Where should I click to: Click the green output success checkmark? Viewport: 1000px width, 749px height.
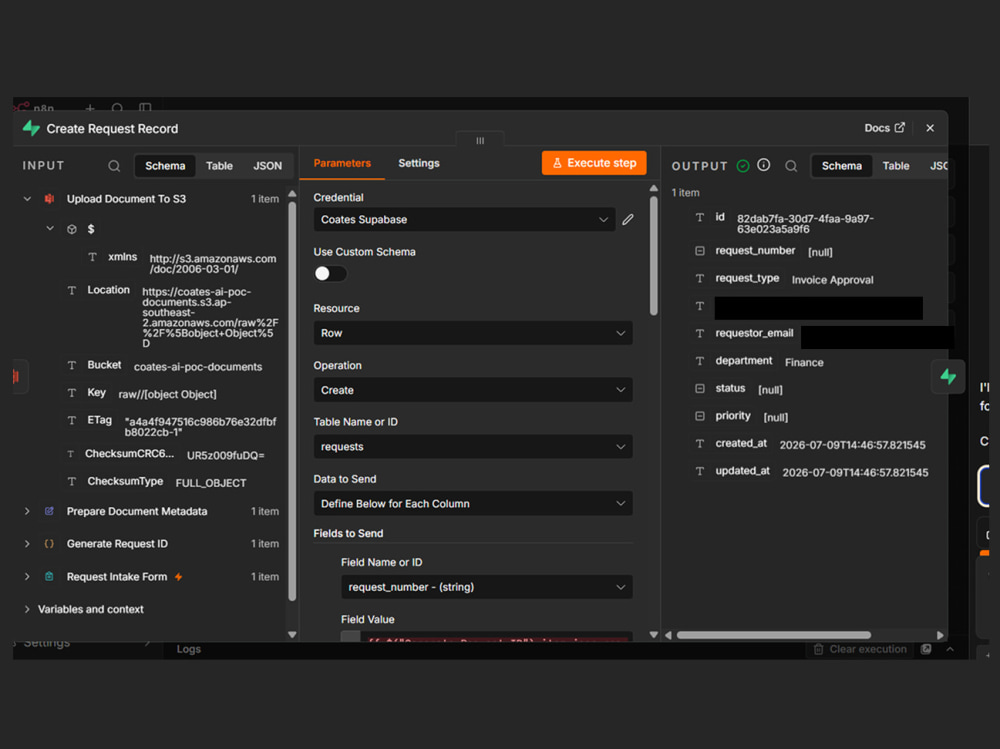click(743, 166)
